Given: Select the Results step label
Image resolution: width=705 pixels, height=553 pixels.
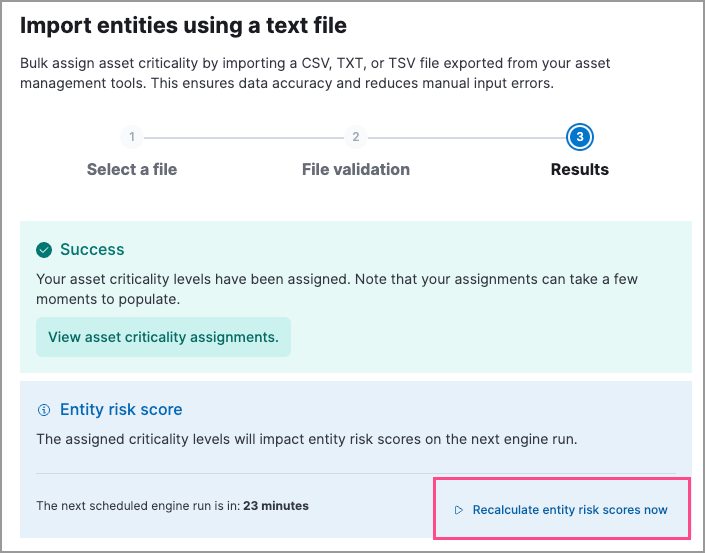Looking at the screenshot, I should point(579,169).
